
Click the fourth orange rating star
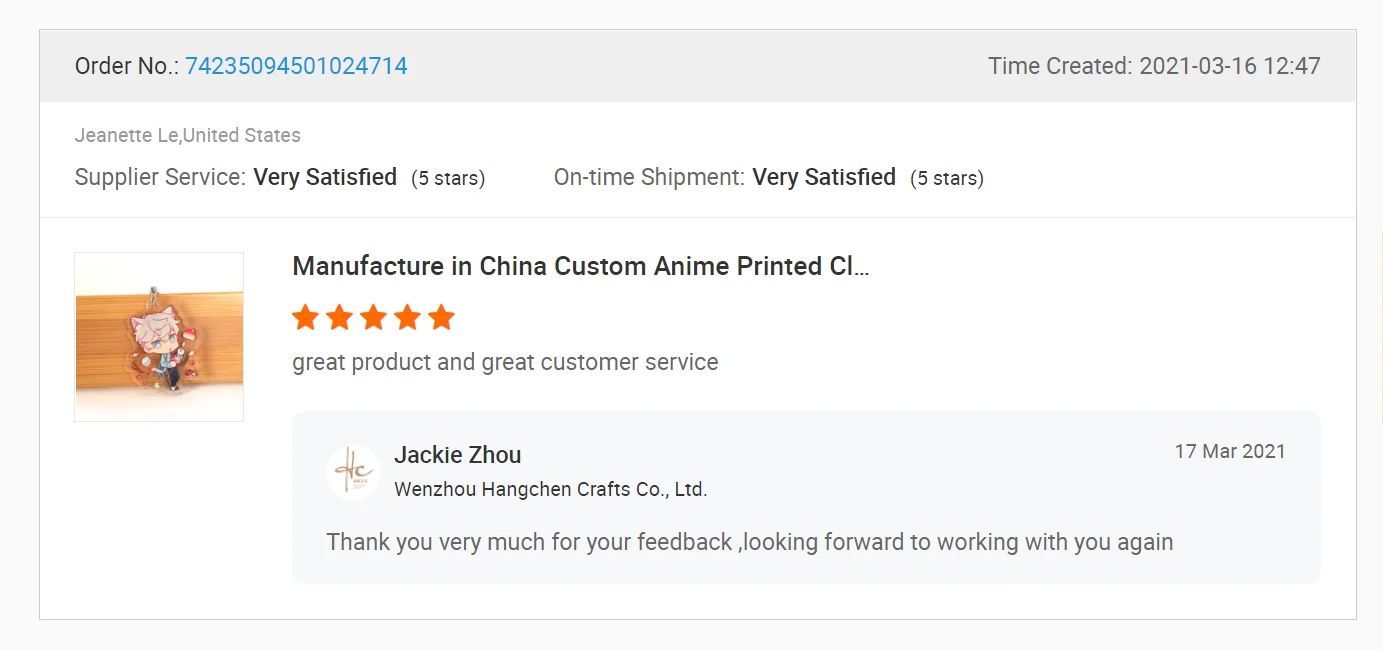coord(407,318)
